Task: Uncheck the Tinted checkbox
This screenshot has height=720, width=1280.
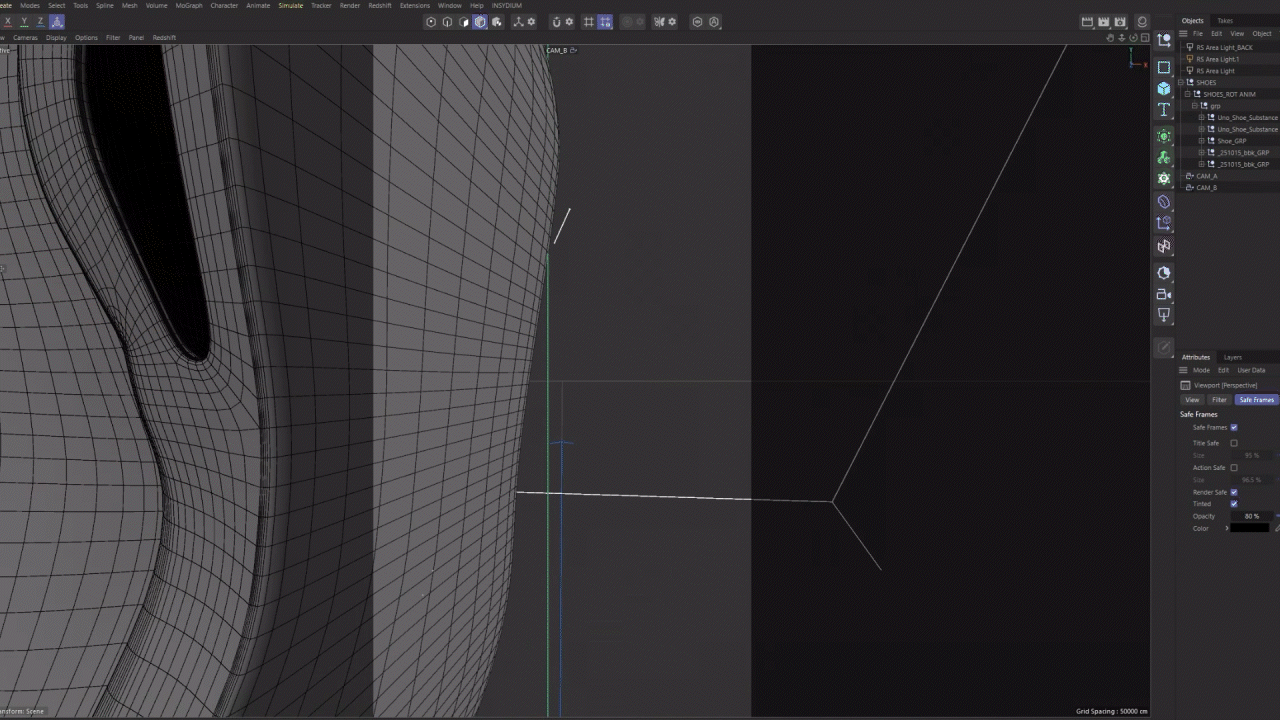Action: (1233, 504)
